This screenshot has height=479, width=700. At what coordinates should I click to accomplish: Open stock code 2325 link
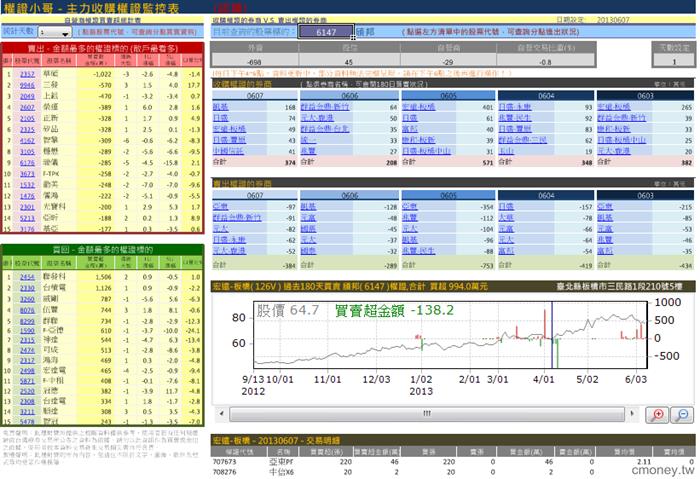click(x=27, y=129)
